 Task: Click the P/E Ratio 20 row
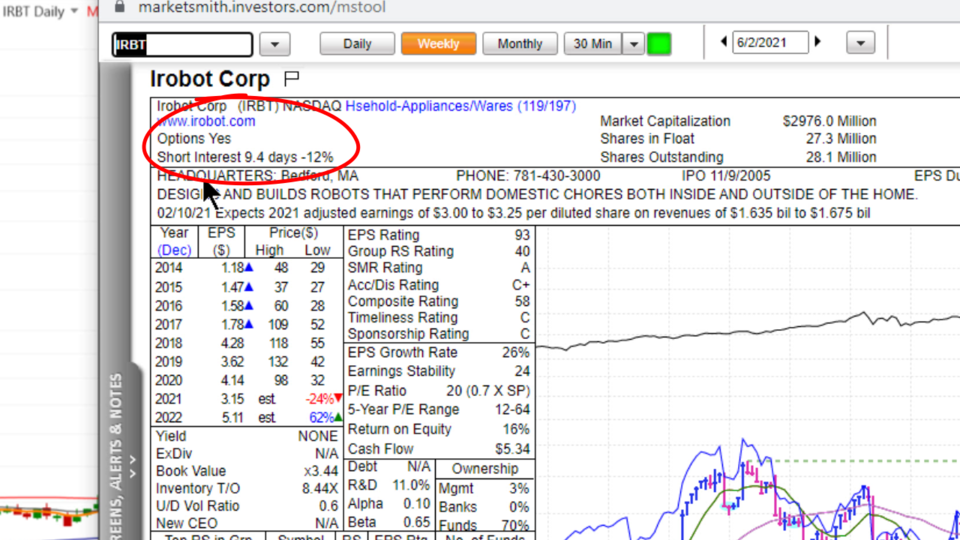[439, 391]
